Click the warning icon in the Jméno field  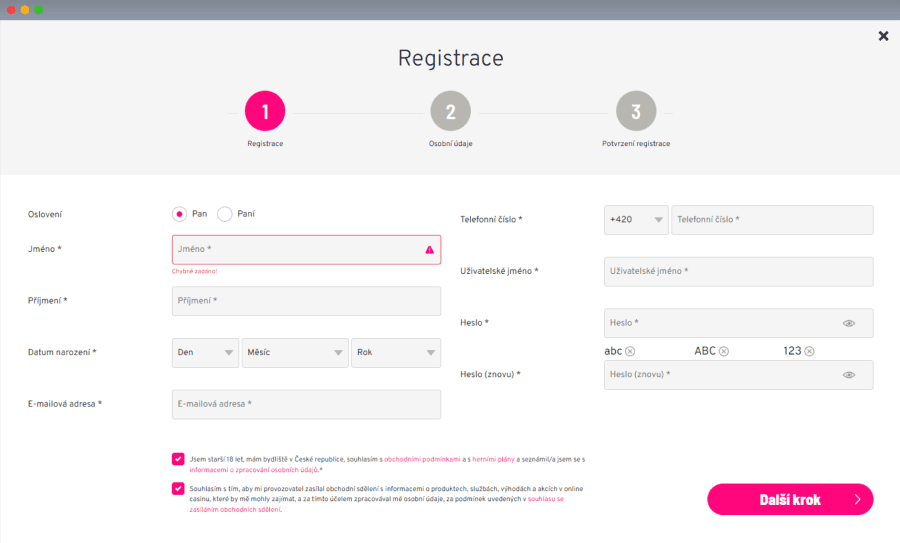point(430,250)
